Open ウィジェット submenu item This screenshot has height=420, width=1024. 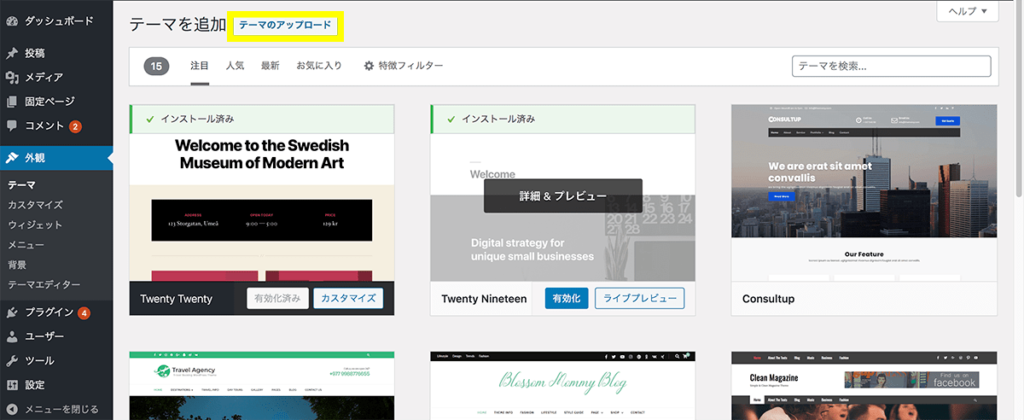tap(35, 225)
